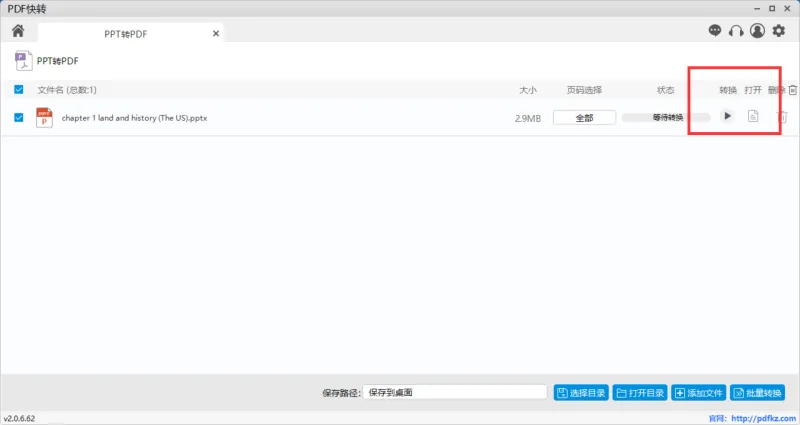Delete chapter 1 file row trash icon
Screen dimensions: 800x425
783,117
